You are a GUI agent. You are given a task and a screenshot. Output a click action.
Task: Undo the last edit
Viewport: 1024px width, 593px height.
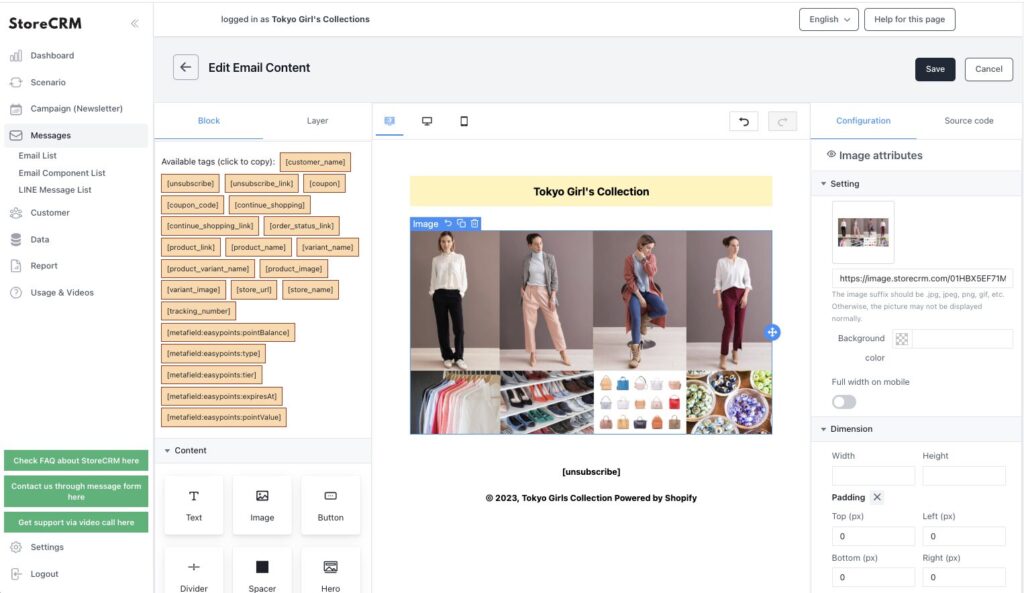pyautogui.click(x=743, y=121)
